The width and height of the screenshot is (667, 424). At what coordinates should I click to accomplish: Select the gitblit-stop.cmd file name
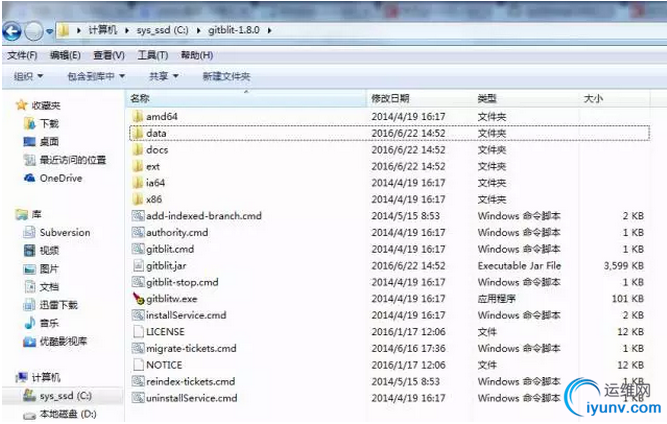[x=182, y=282]
